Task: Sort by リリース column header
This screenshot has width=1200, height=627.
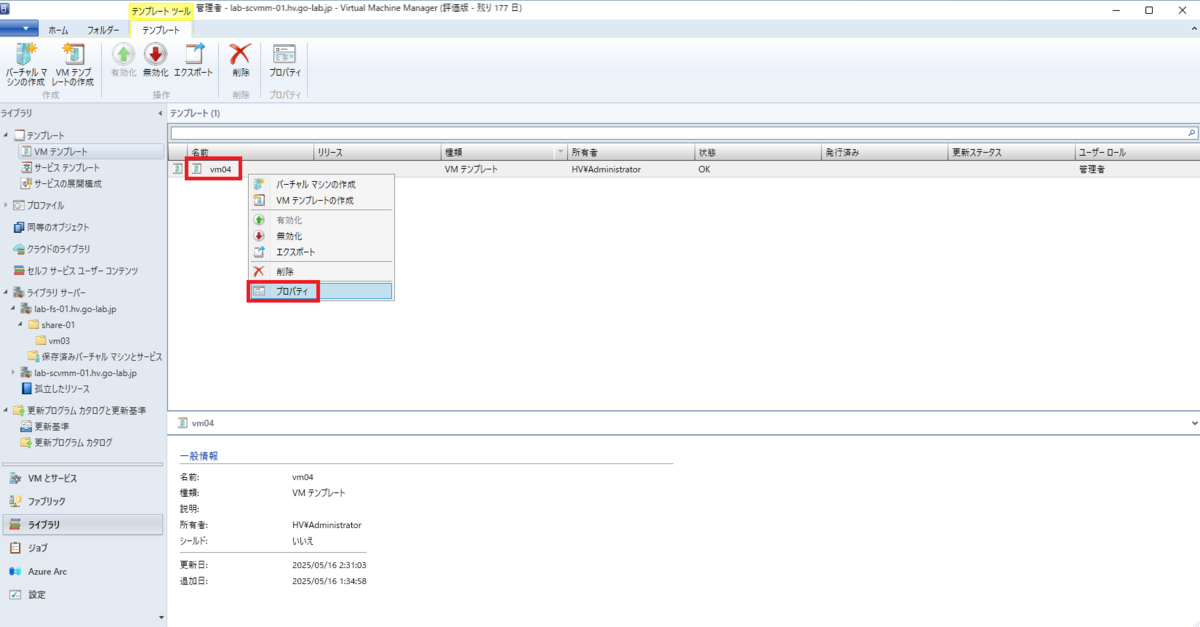Action: (377, 152)
